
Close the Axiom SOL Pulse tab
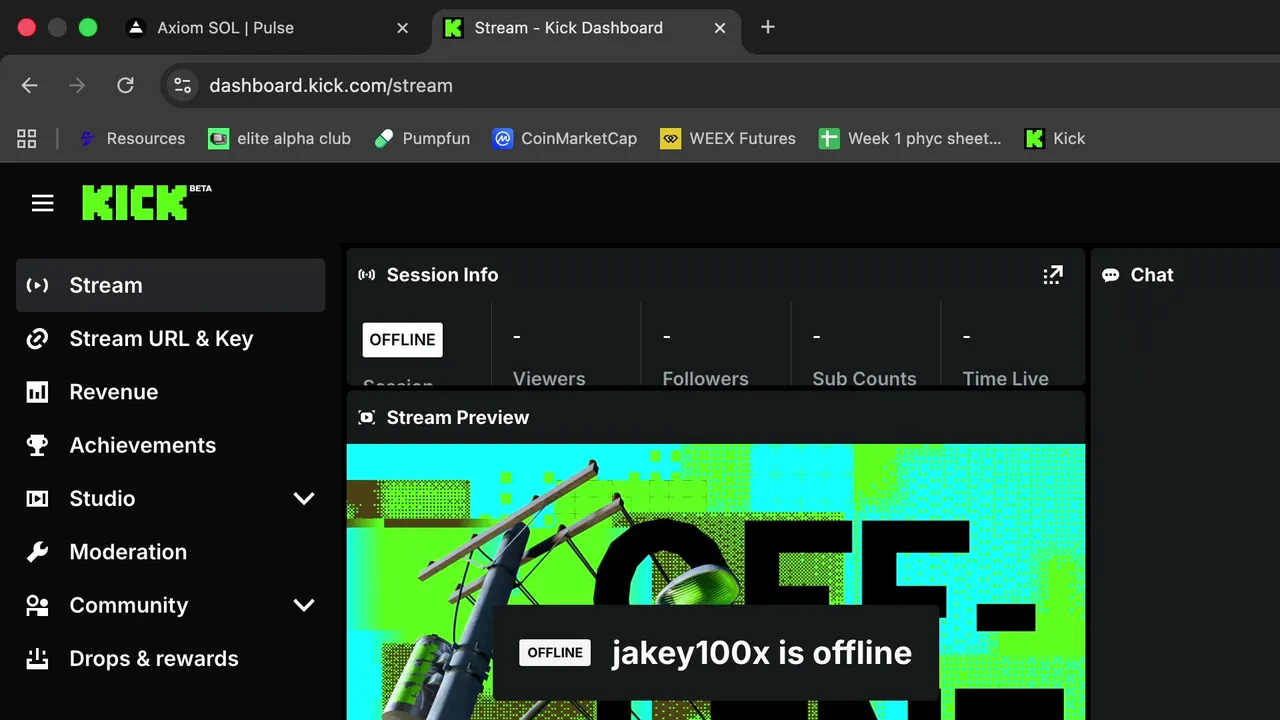pyautogui.click(x=403, y=28)
